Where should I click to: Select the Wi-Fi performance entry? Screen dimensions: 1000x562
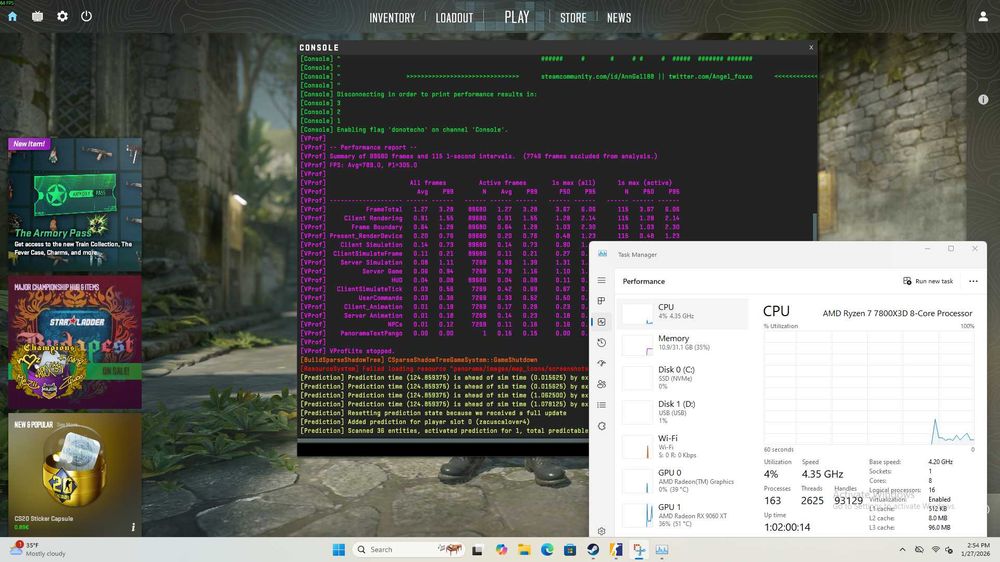point(682,447)
